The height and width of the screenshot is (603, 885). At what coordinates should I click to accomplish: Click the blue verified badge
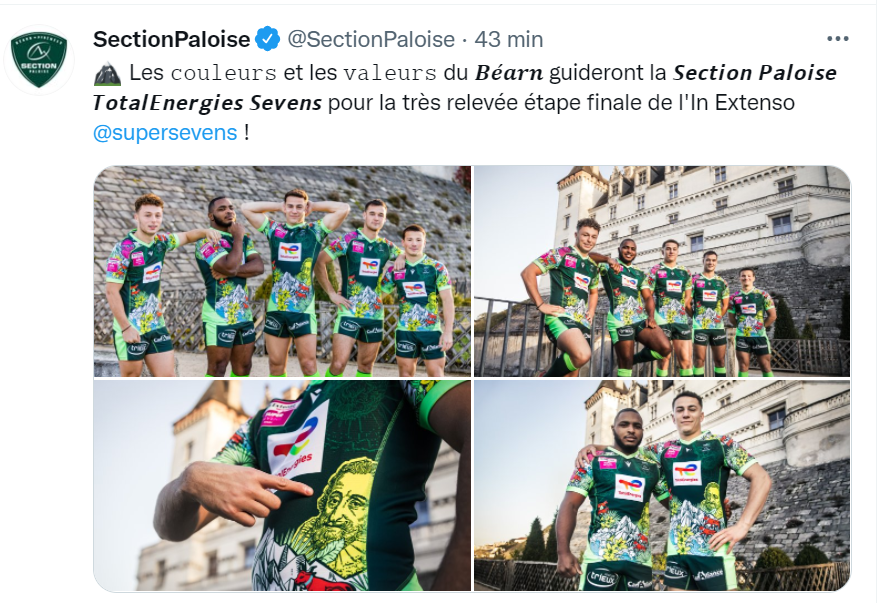pyautogui.click(x=268, y=40)
